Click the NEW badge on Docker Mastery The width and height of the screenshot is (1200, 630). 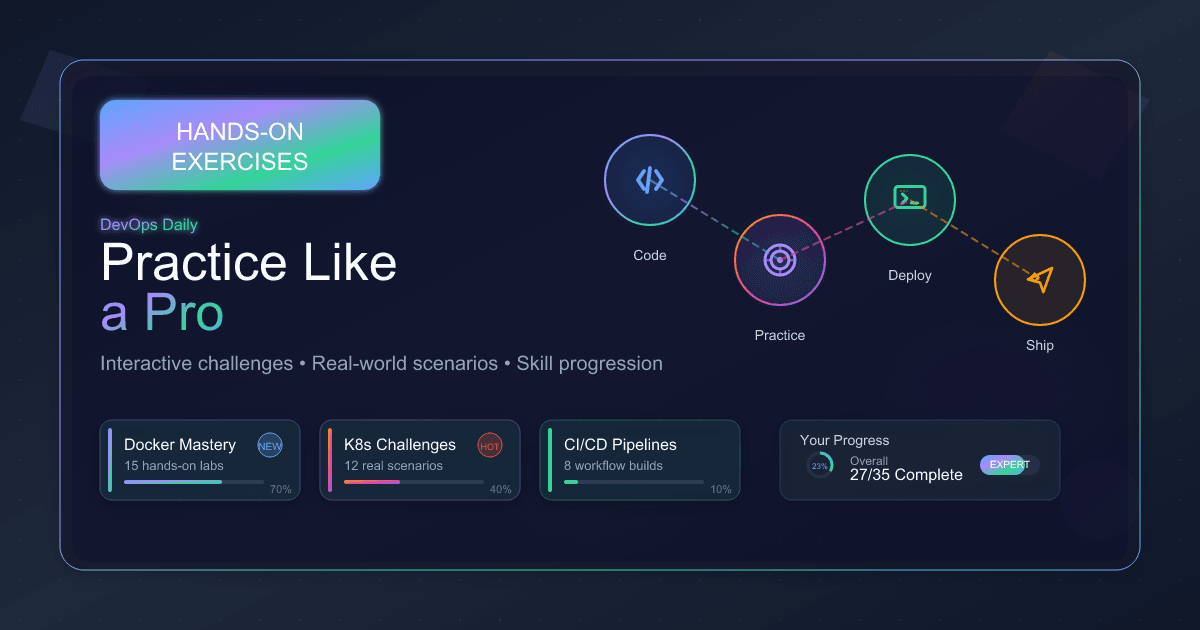click(270, 446)
